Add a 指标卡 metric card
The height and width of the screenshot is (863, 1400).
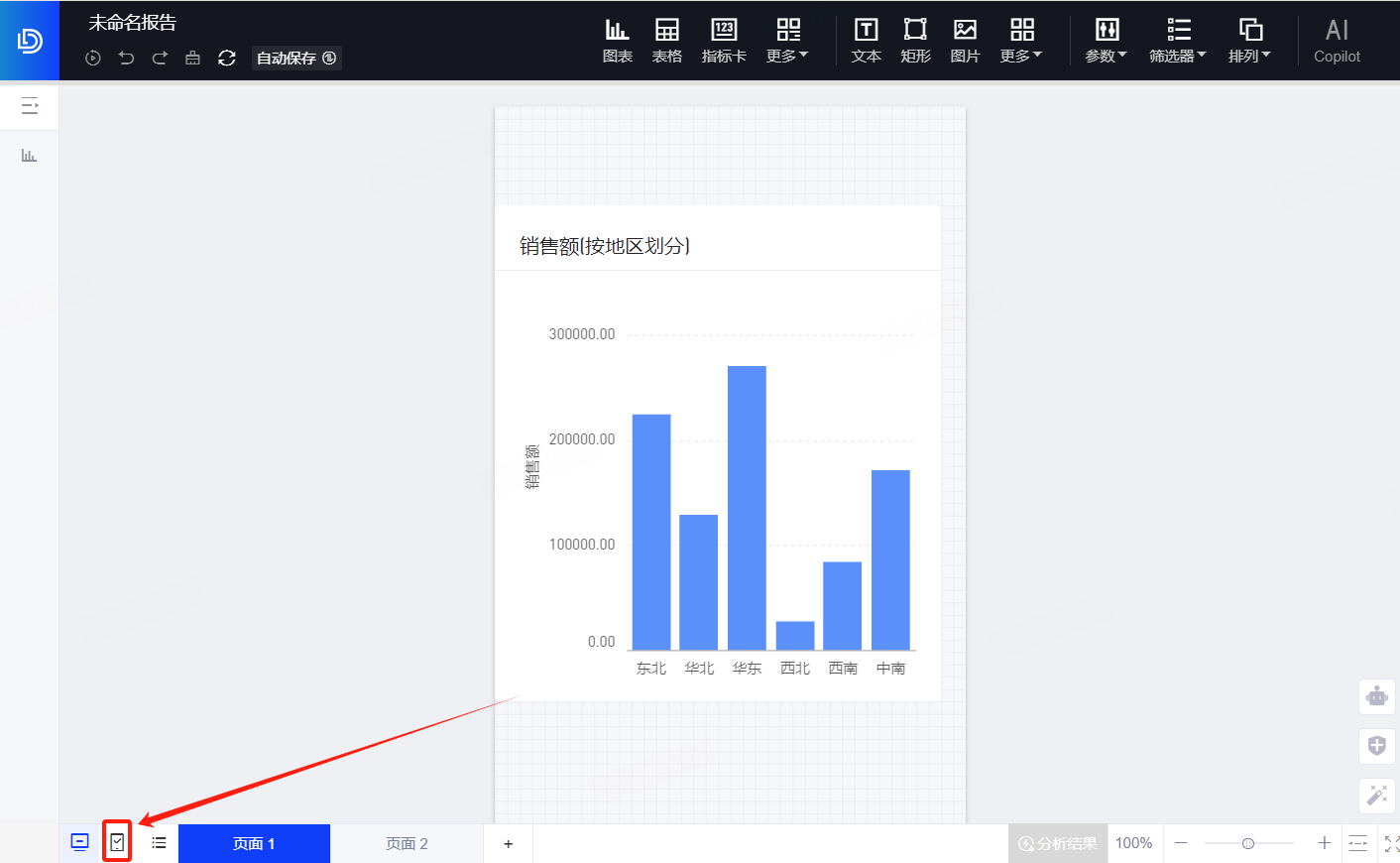pyautogui.click(x=724, y=41)
